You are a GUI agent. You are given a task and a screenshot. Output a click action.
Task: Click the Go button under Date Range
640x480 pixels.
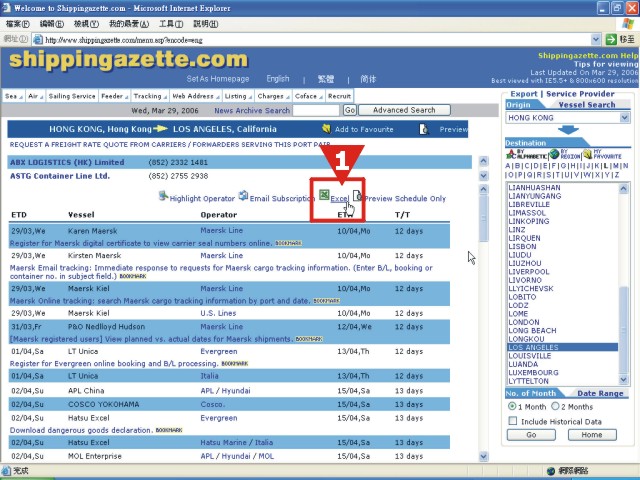pyautogui.click(x=531, y=435)
